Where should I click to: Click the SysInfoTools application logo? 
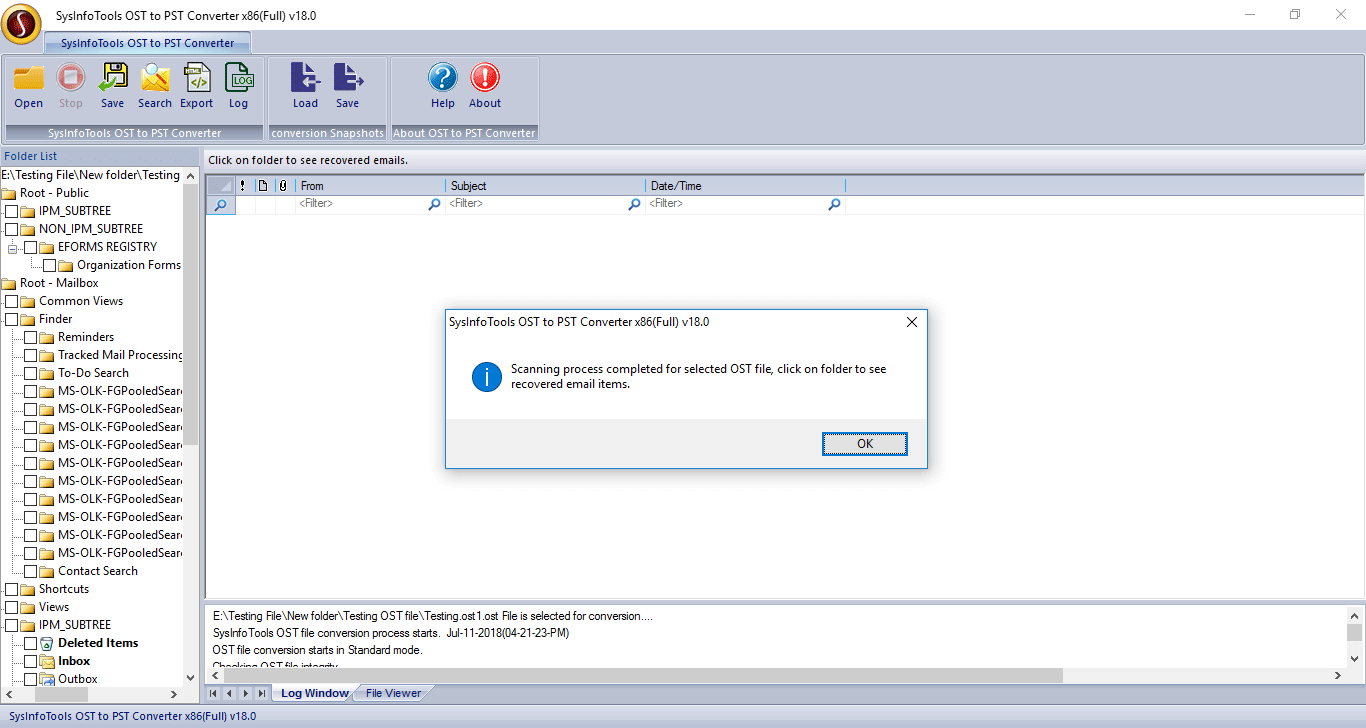[20, 24]
